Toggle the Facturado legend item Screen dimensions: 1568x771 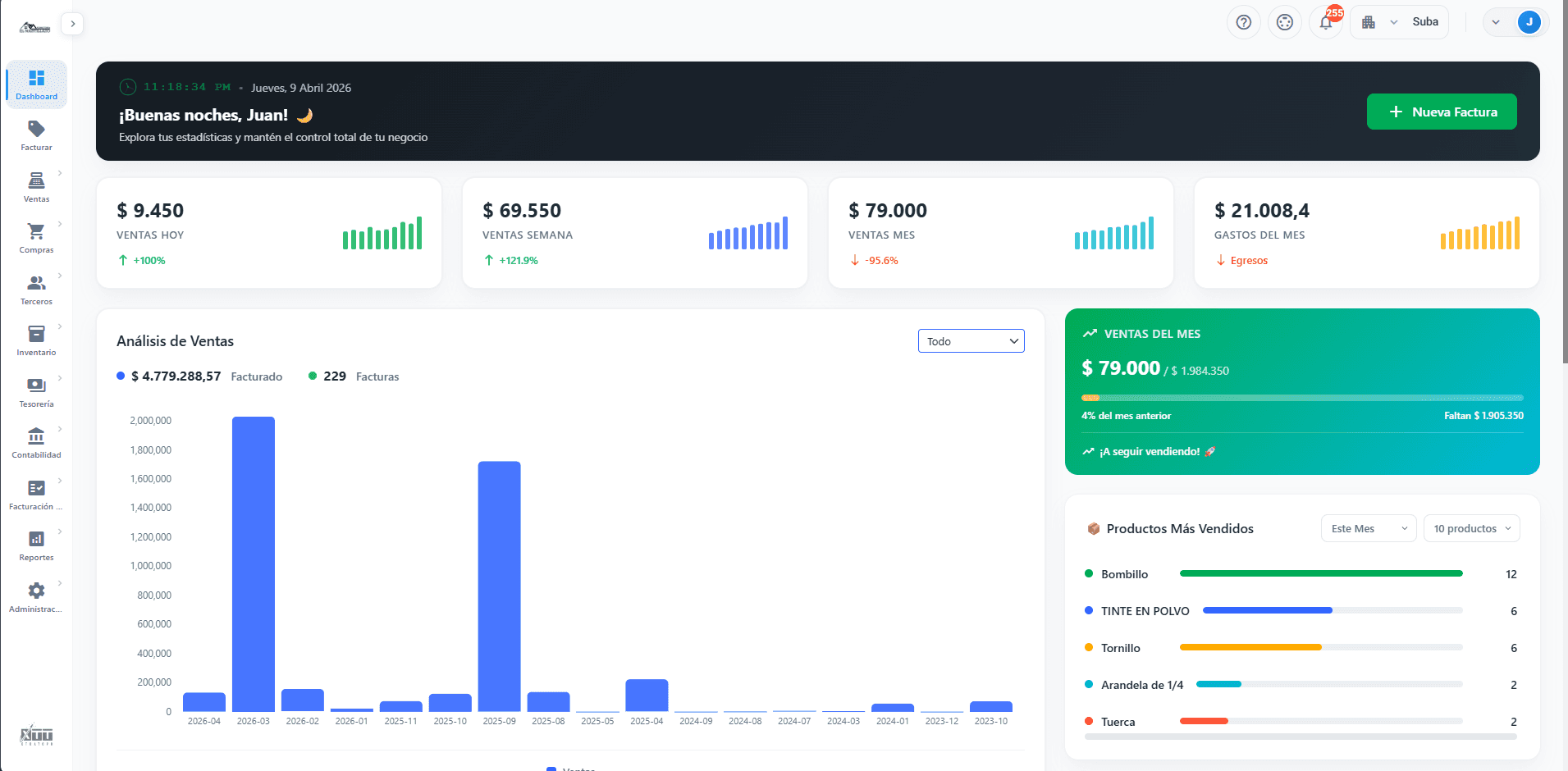pos(199,376)
